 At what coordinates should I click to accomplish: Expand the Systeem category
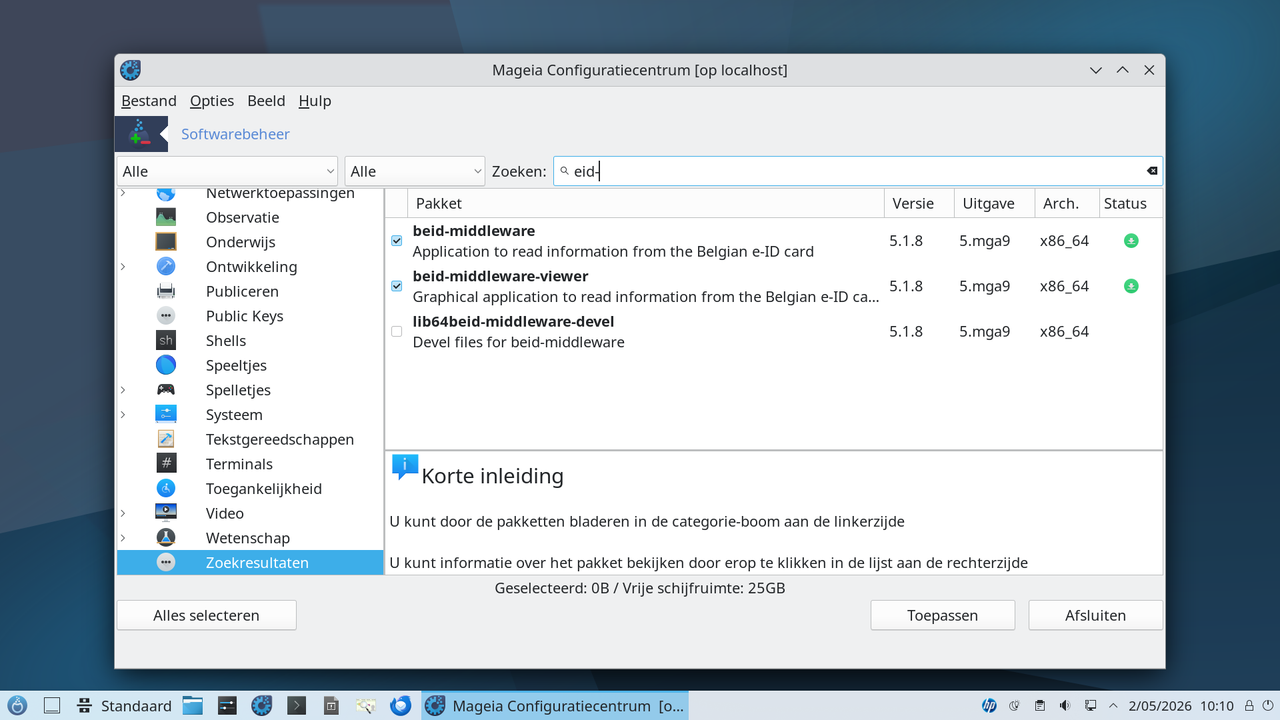point(123,414)
